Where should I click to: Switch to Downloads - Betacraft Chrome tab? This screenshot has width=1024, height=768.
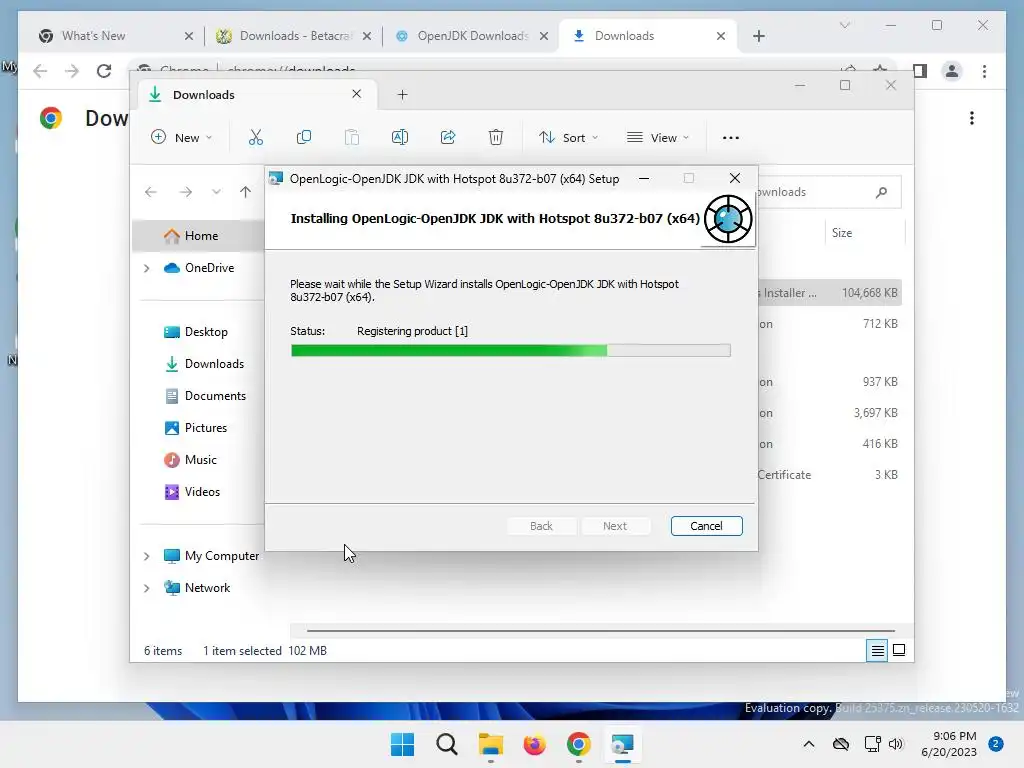pos(293,36)
